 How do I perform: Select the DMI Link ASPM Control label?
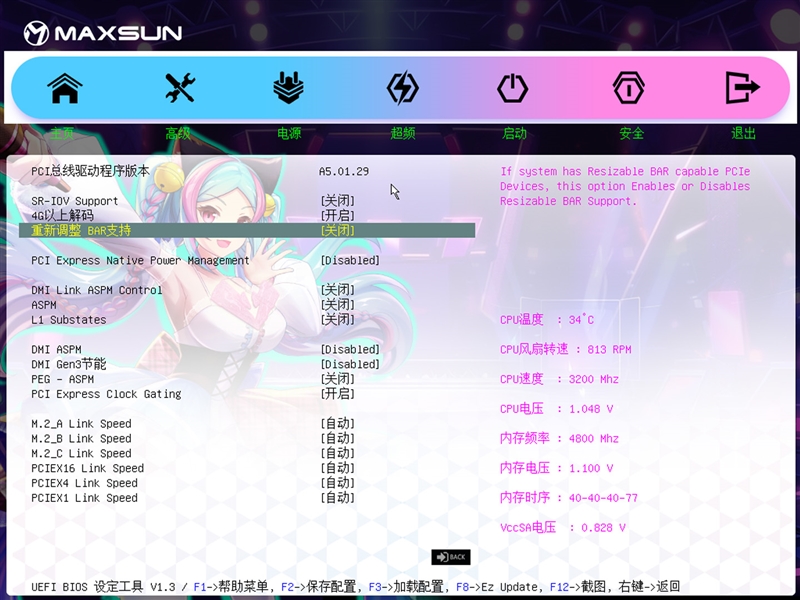click(96, 290)
